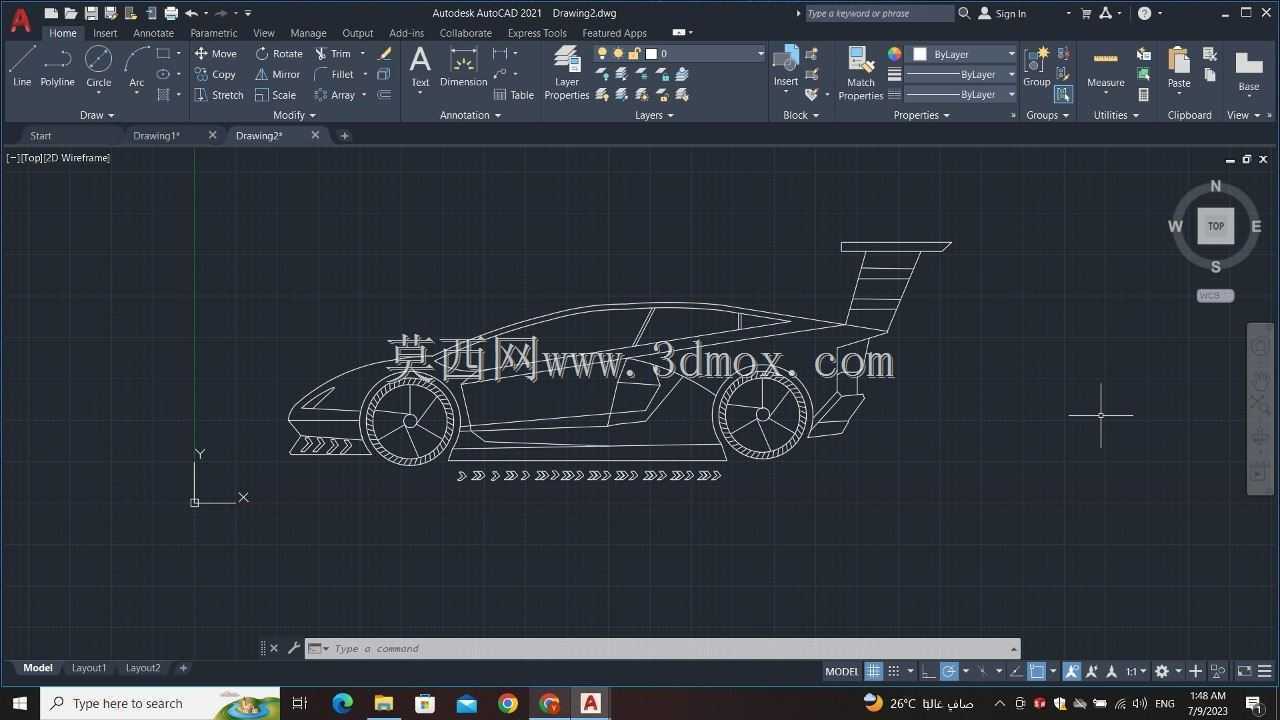Screen dimensions: 1280x720
Task: Activate the Trim command
Action: 333,53
